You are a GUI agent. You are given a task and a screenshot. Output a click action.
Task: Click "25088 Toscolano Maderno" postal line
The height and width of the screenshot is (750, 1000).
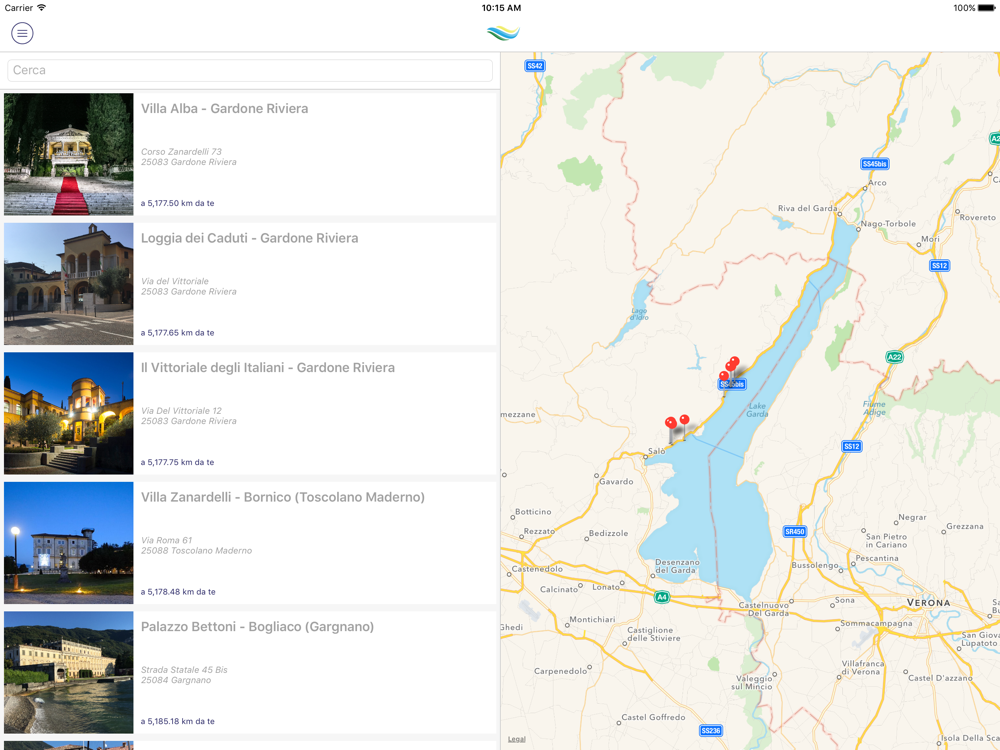[196, 550]
